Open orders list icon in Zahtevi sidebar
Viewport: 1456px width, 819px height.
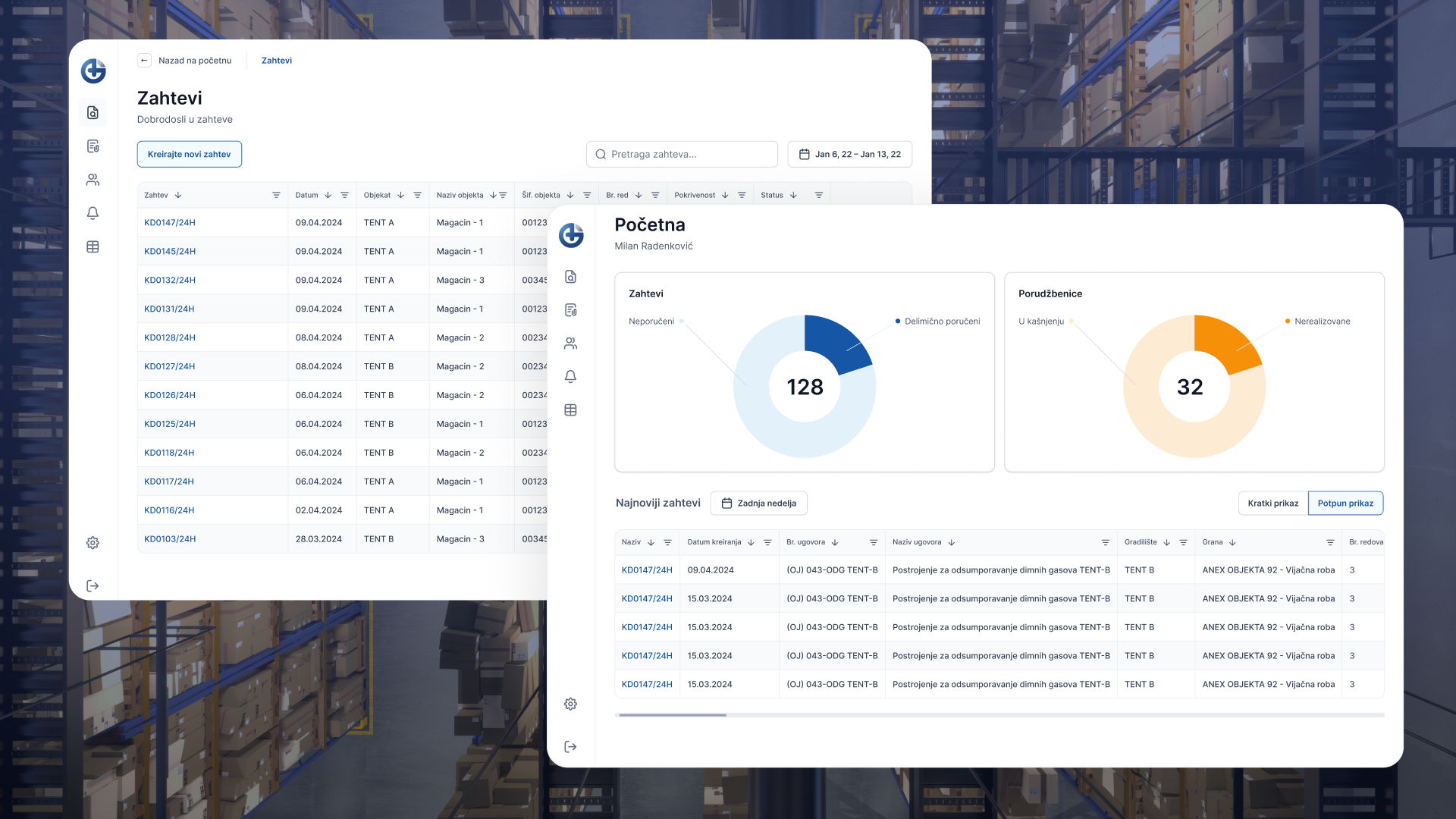[x=93, y=146]
